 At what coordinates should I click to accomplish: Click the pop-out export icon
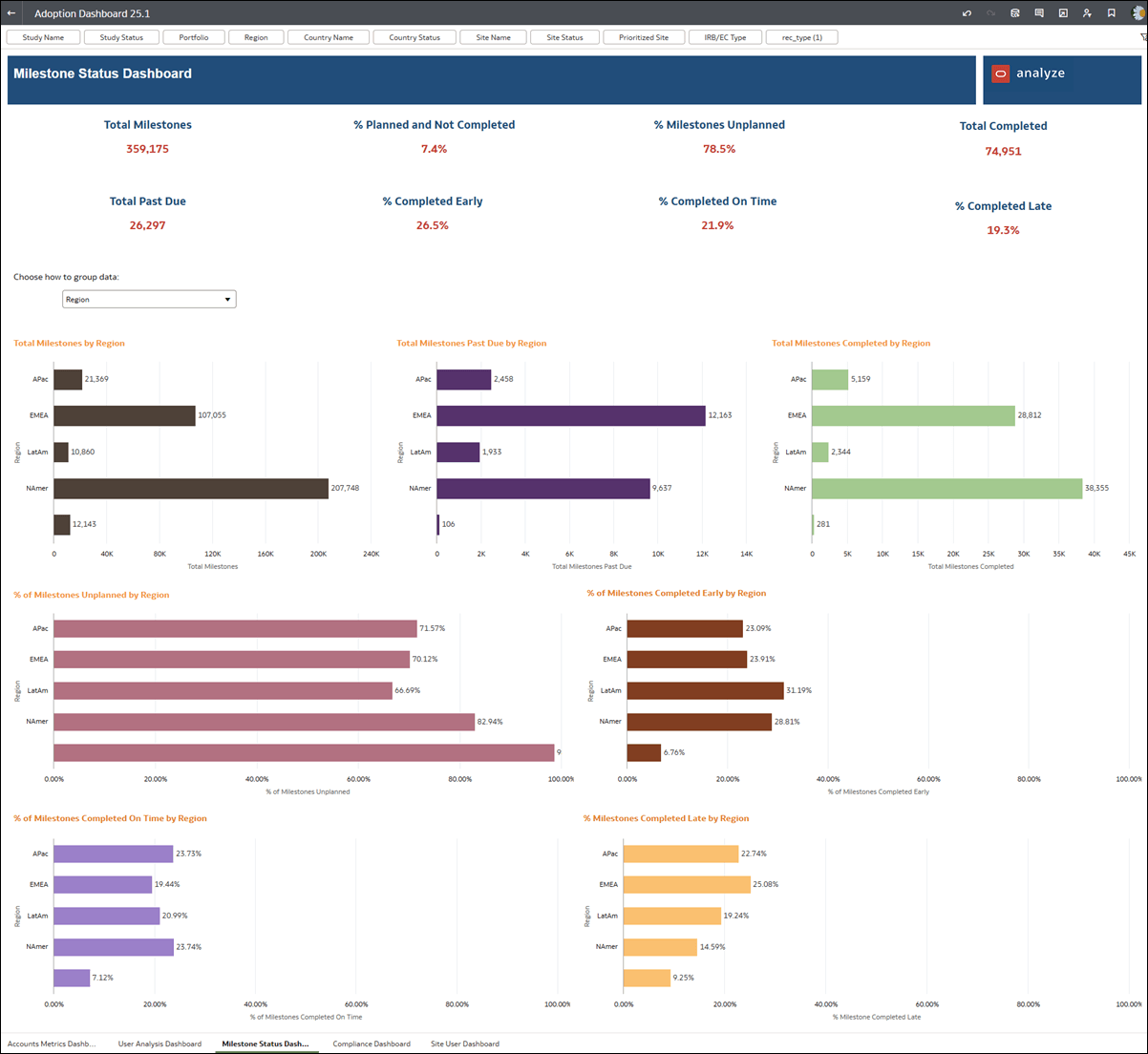tap(1062, 13)
